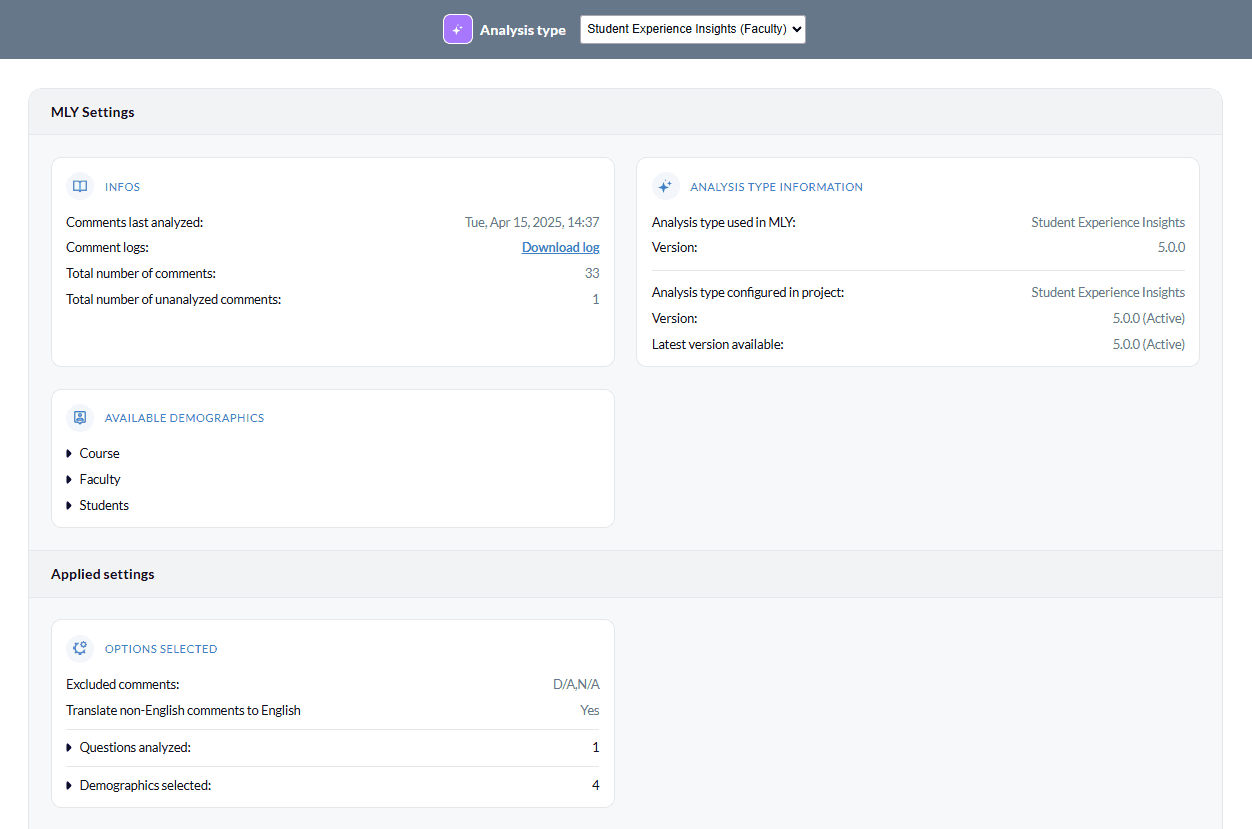The width and height of the screenshot is (1252, 829).
Task: Click the unanalyzed comments value 1
Action: pyautogui.click(x=596, y=299)
